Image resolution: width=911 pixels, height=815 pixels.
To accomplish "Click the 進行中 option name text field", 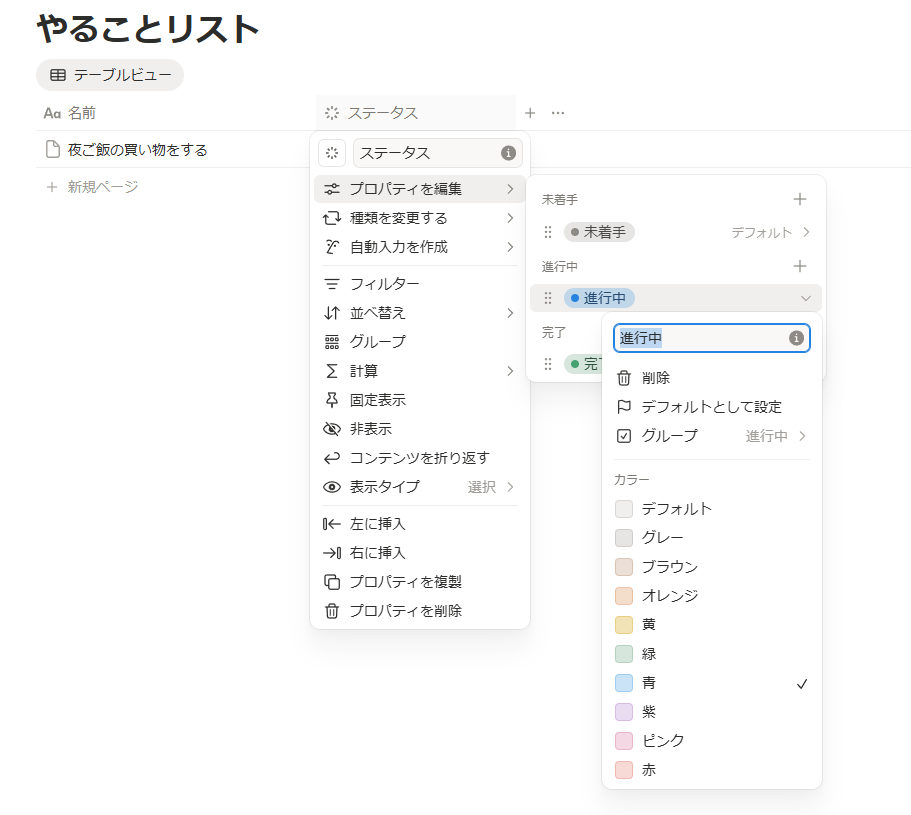I will point(700,338).
